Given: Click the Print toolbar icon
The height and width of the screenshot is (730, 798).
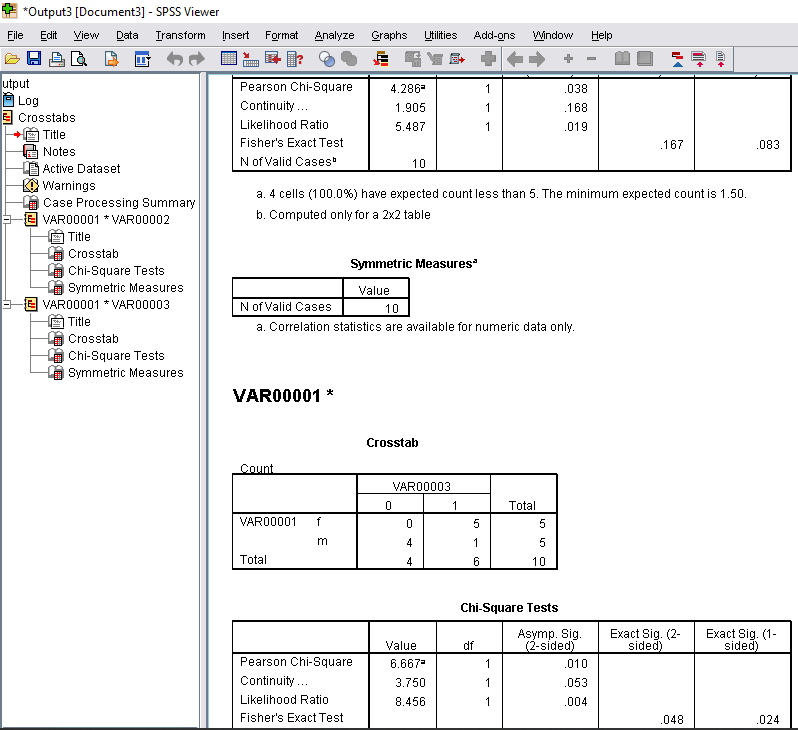Looking at the screenshot, I should click(x=56, y=60).
